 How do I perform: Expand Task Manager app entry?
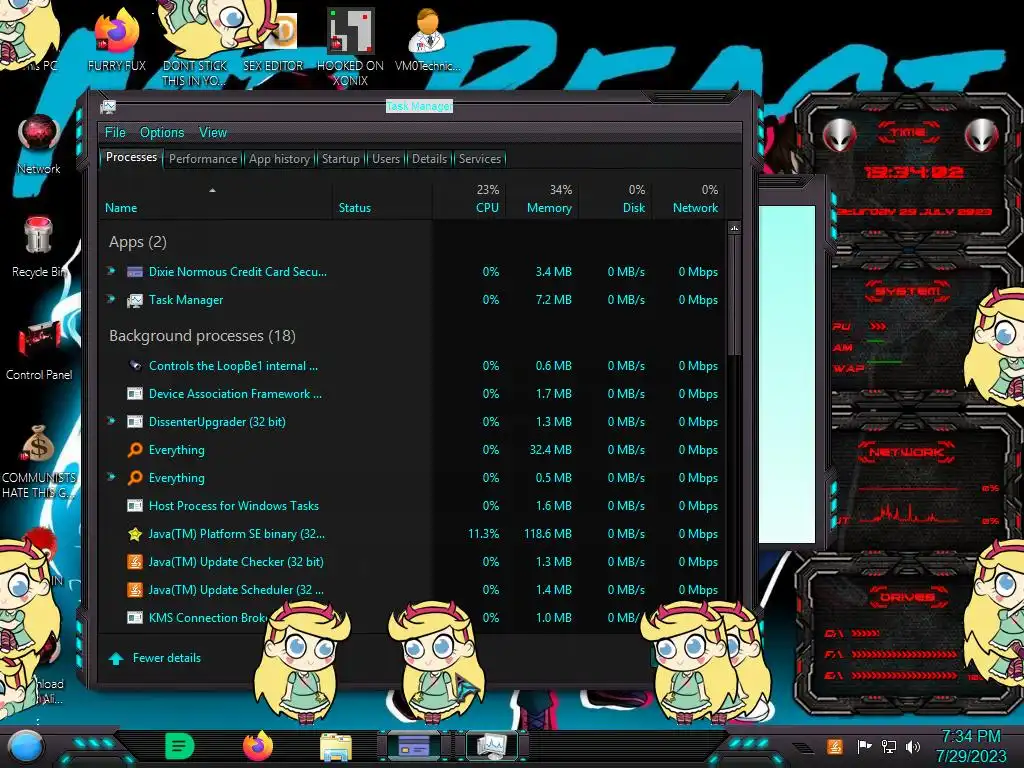(x=112, y=298)
